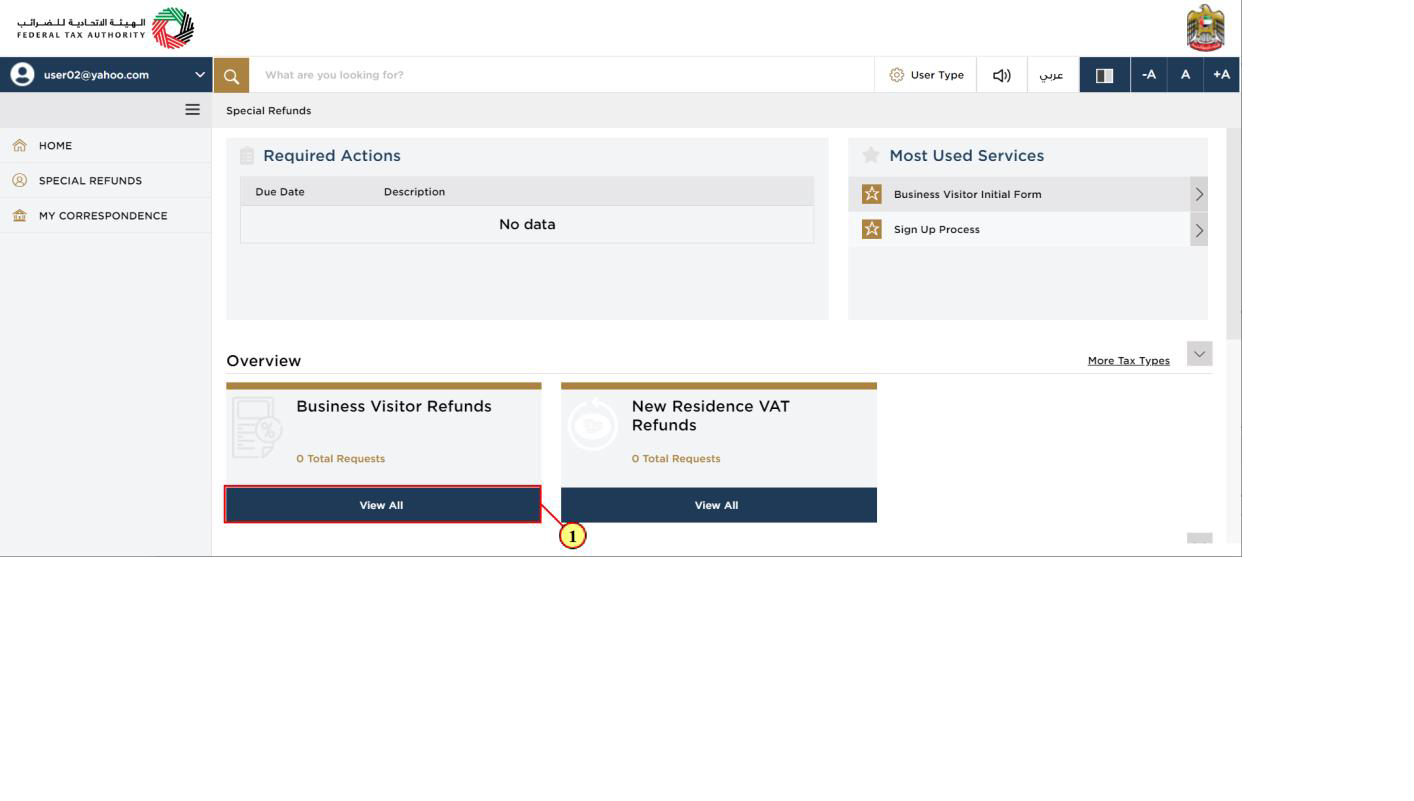Click the Most Used Services heading
This screenshot has width=1414, height=801.
coord(967,156)
